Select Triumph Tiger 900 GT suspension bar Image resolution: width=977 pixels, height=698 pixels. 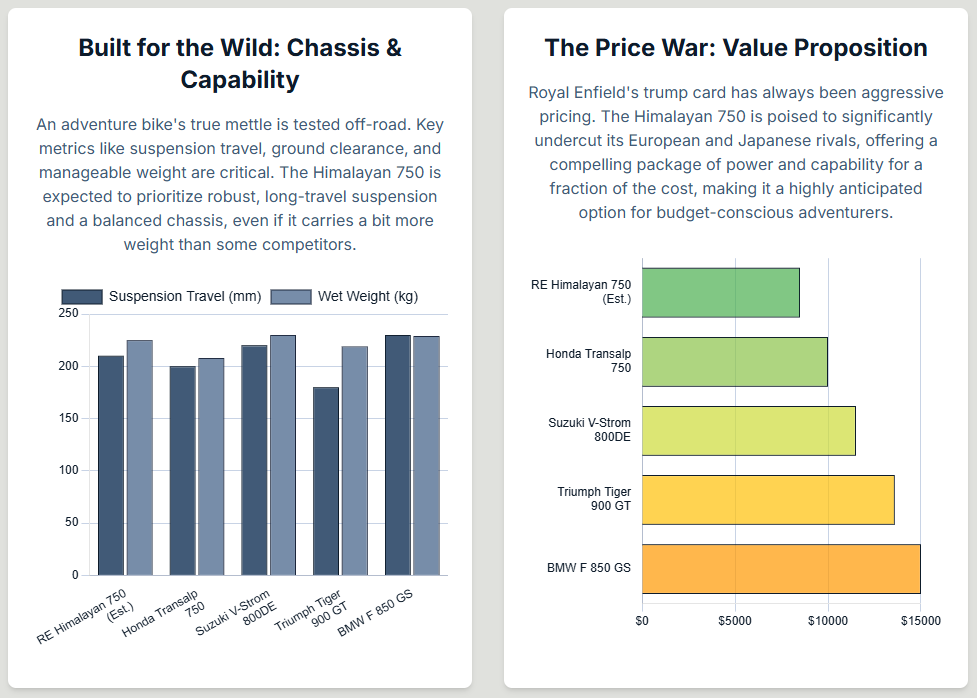pos(326,481)
